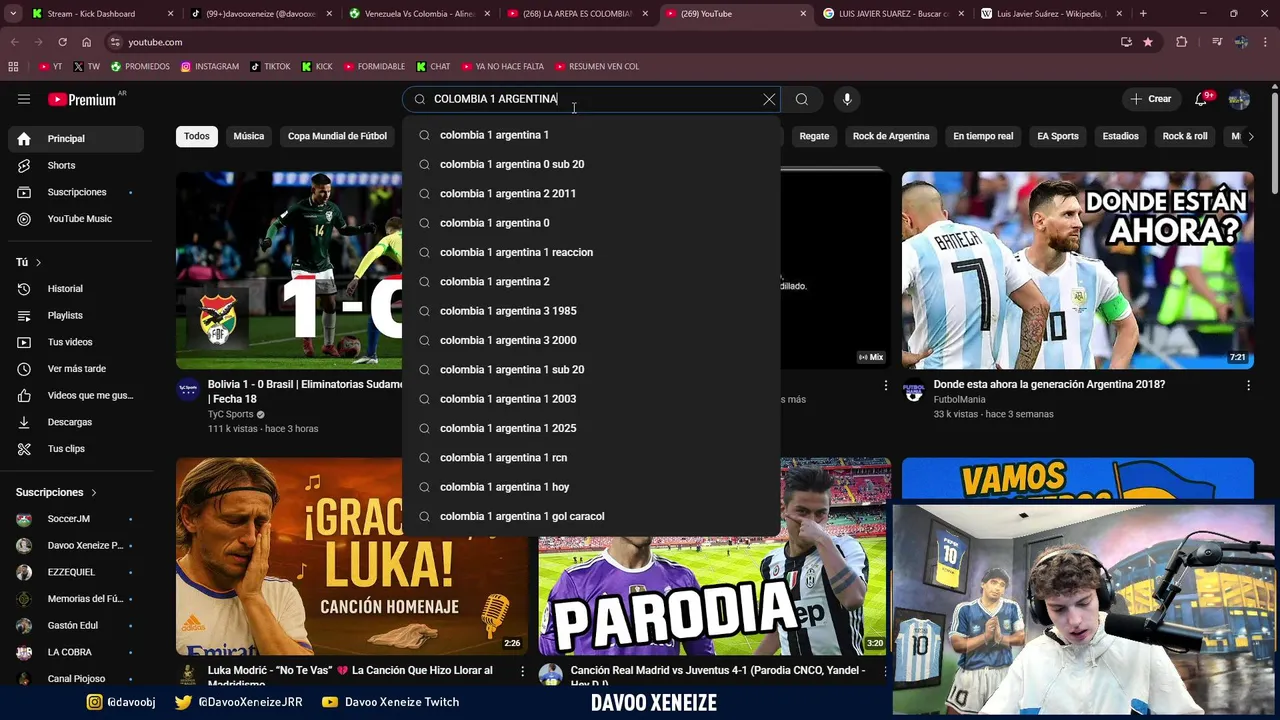The image size is (1280, 720).
Task: Open the SoccerJM subscription channel
Action: (x=76, y=519)
